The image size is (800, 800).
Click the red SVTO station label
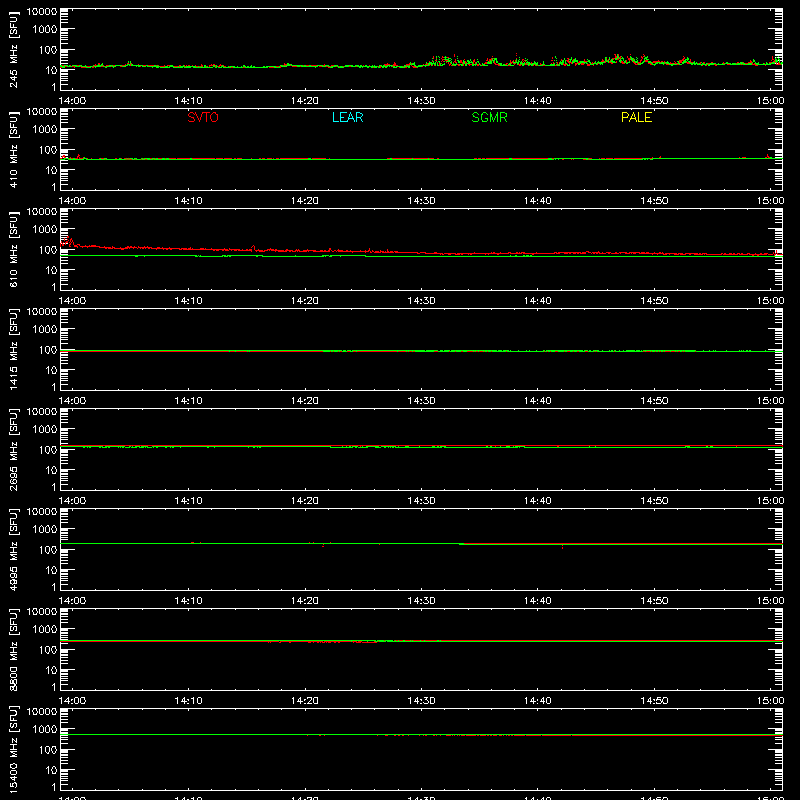click(203, 117)
